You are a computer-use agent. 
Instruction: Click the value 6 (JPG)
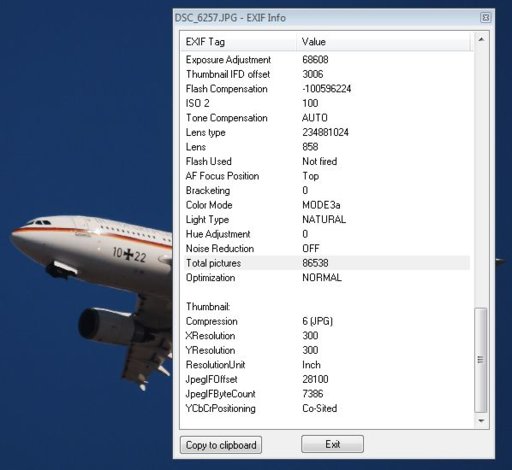click(317, 321)
